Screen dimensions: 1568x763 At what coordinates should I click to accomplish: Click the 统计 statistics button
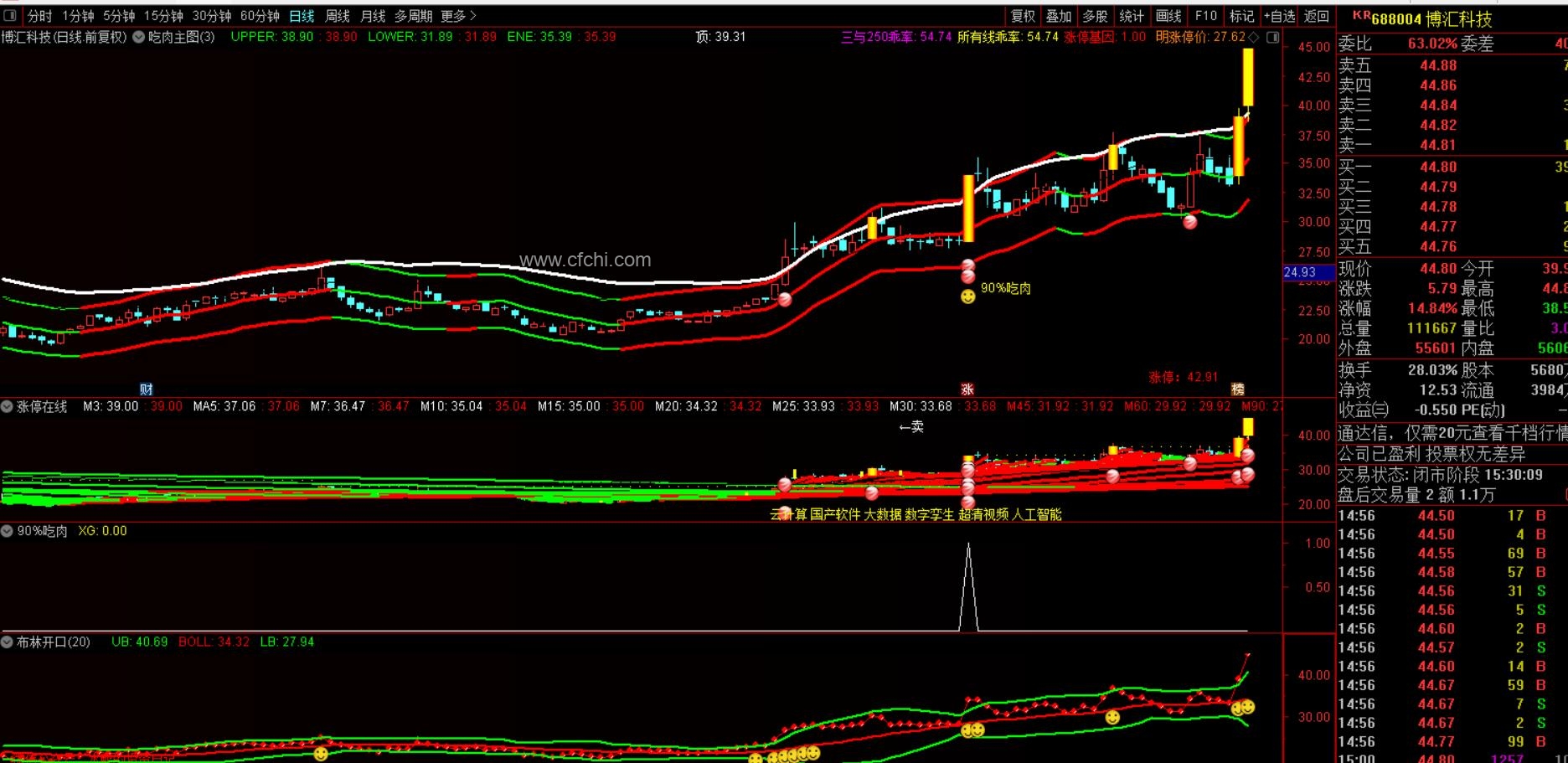pyautogui.click(x=1132, y=16)
